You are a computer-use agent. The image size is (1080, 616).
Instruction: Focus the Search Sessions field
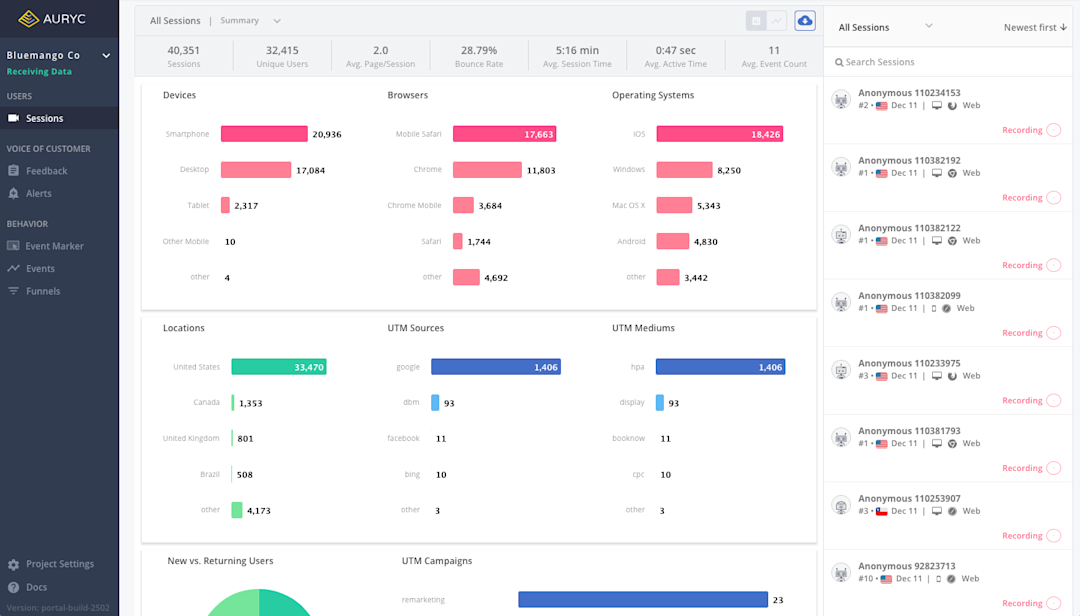948,62
